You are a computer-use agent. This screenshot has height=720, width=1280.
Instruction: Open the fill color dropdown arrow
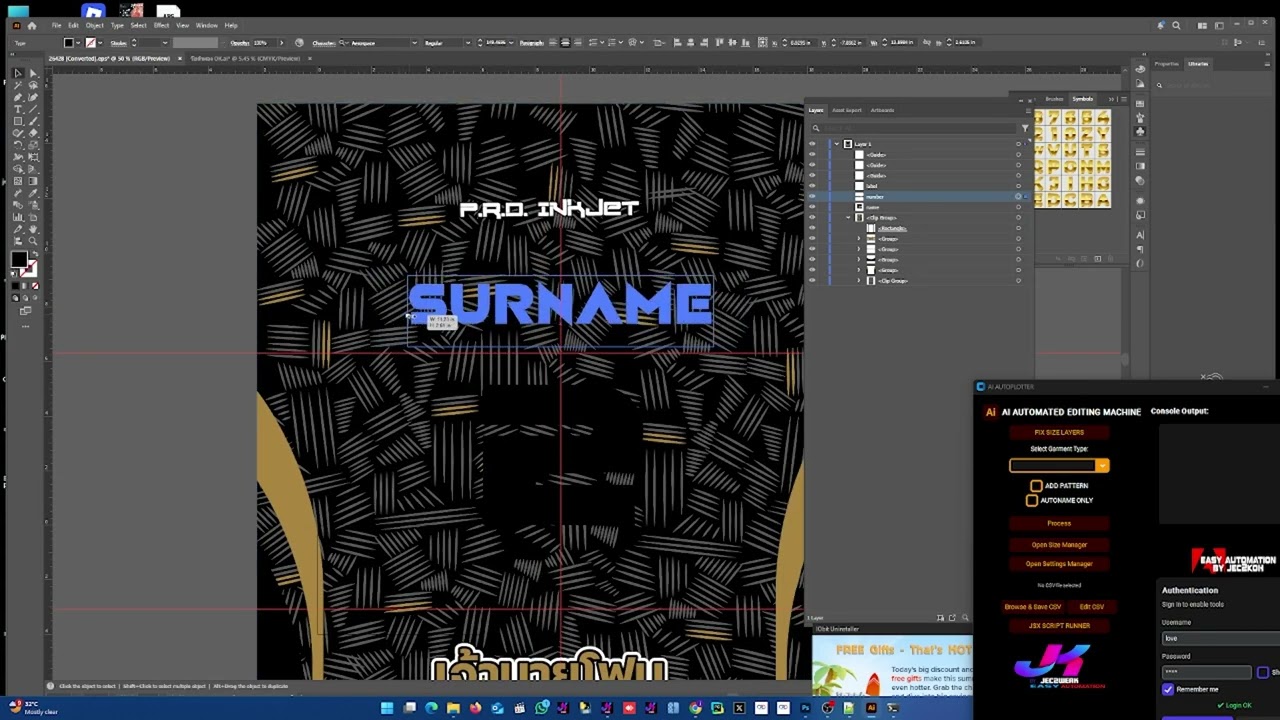(x=79, y=43)
